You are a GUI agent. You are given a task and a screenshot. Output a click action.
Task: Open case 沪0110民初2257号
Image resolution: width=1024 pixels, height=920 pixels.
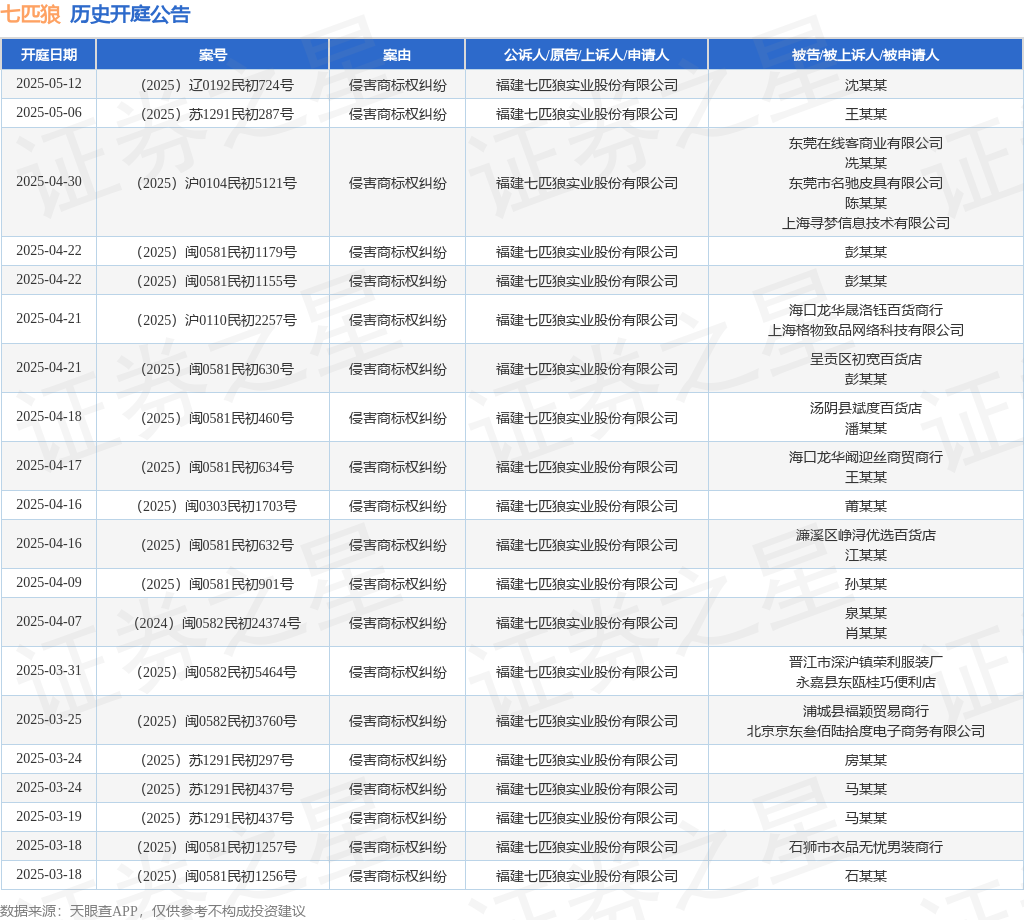tap(217, 321)
